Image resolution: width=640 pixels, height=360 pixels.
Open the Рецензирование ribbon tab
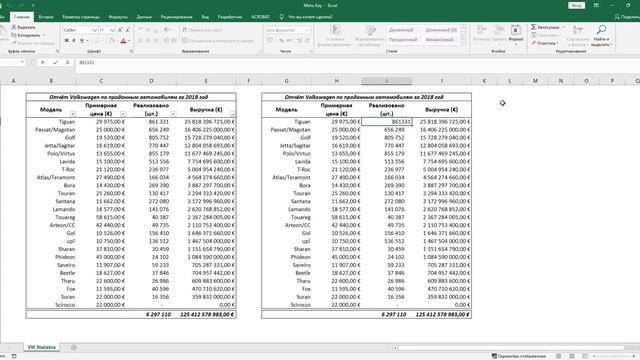176,17
